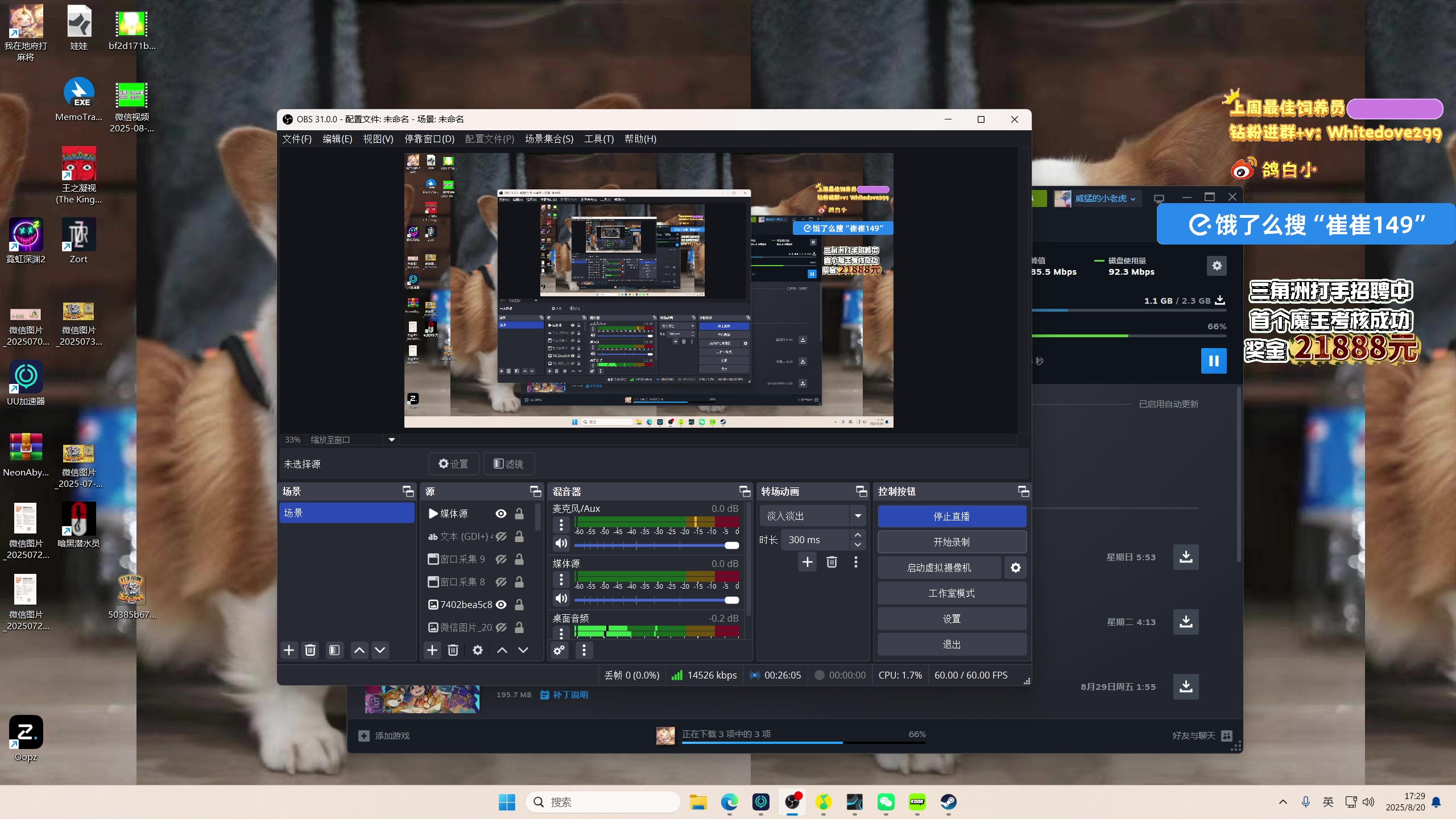This screenshot has height=819, width=1456.
Task: Select the 场景 scene item
Action: (346, 513)
